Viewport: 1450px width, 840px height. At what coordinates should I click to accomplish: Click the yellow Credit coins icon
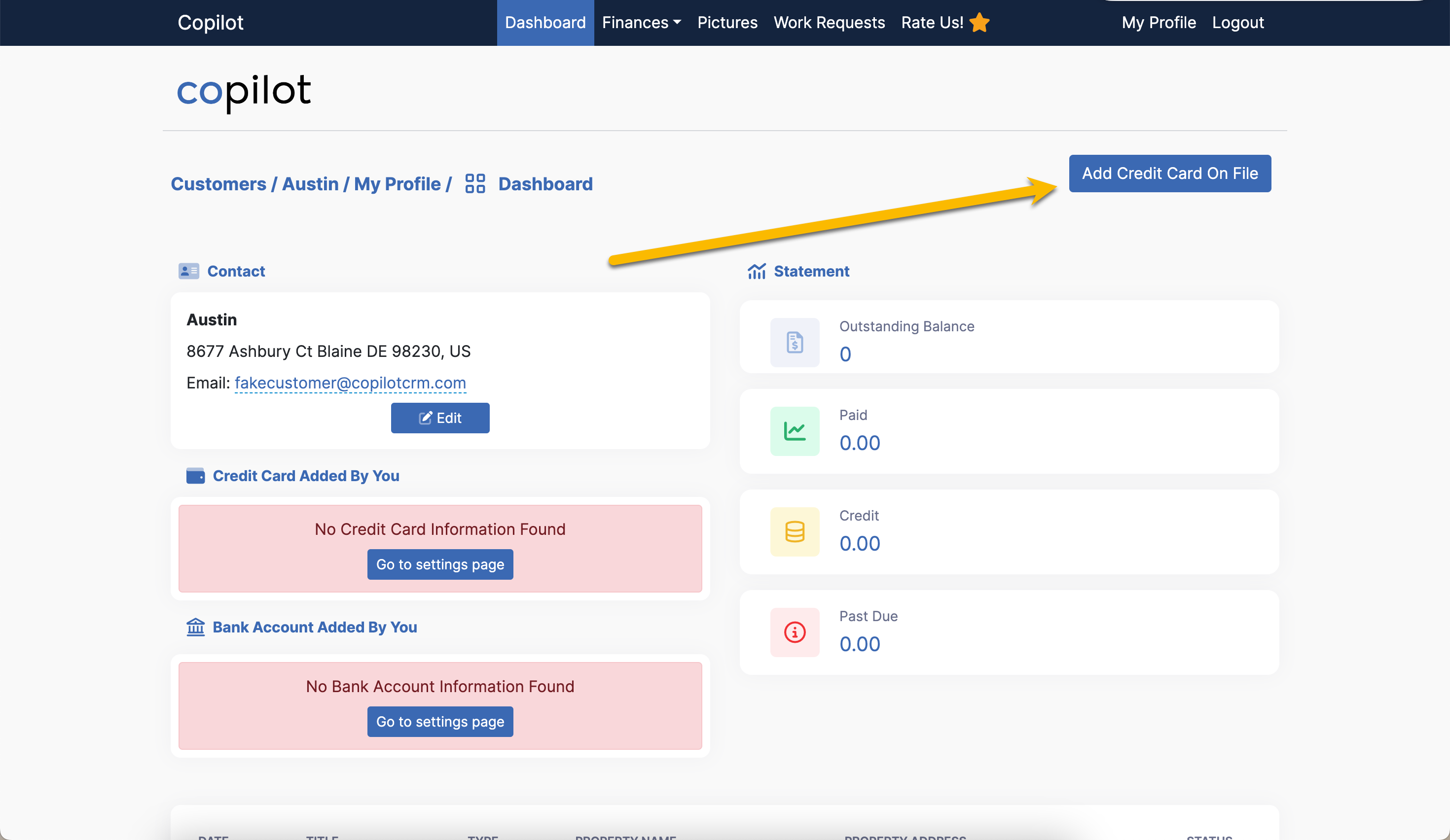click(x=795, y=532)
